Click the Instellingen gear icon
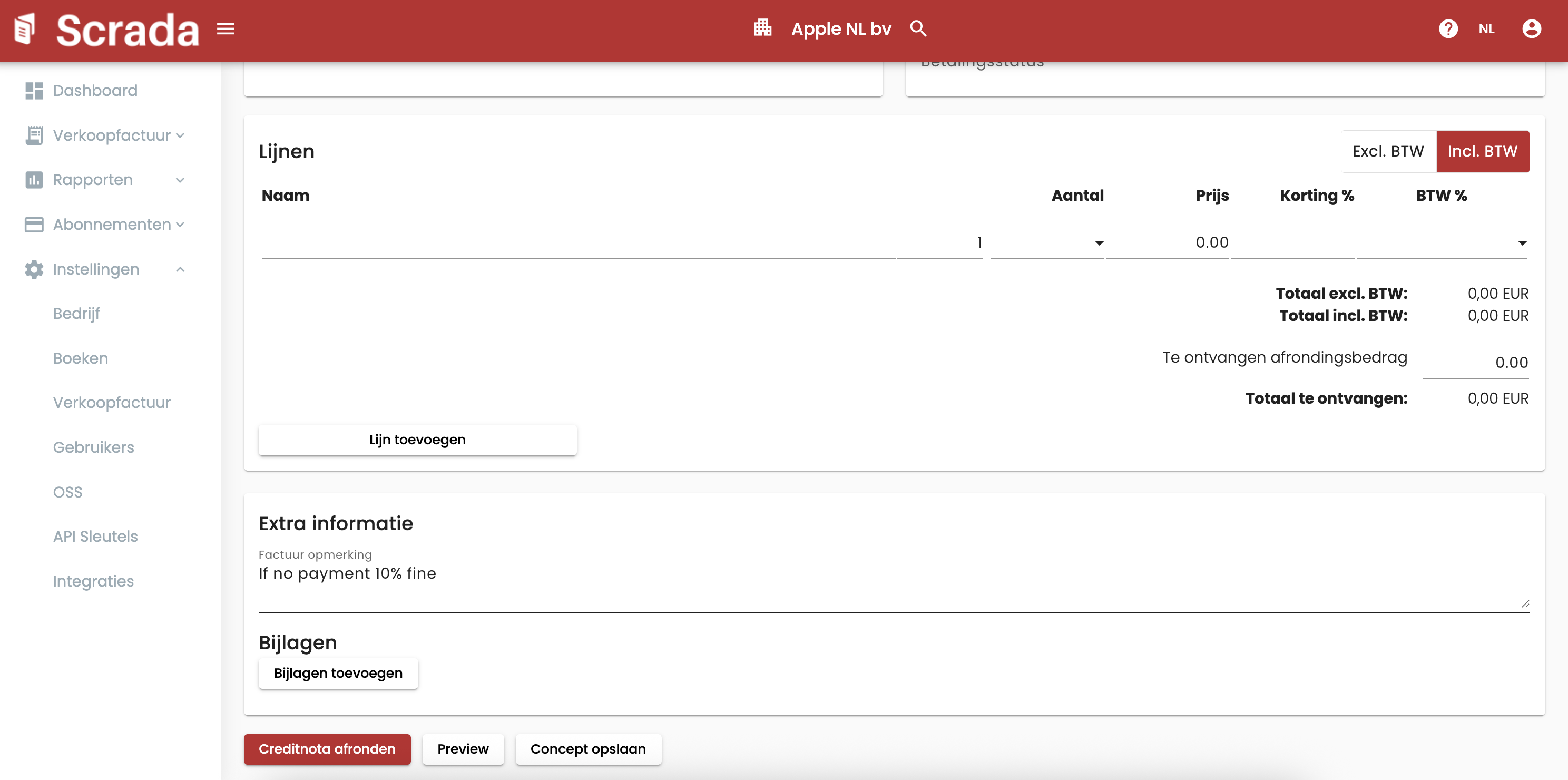Viewport: 1568px width, 780px height. tap(34, 269)
